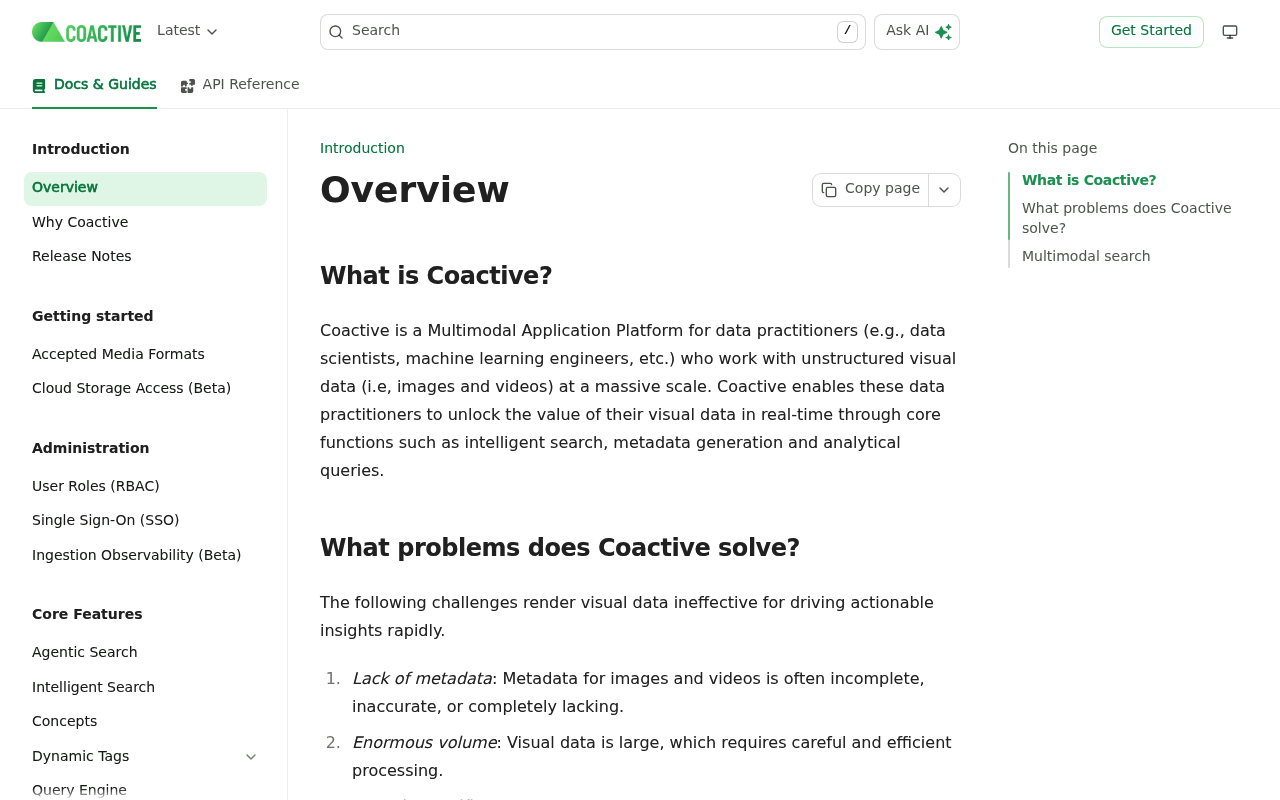The image size is (1280, 800).
Task: Open User Roles (RBAC) page
Action: (145, 487)
